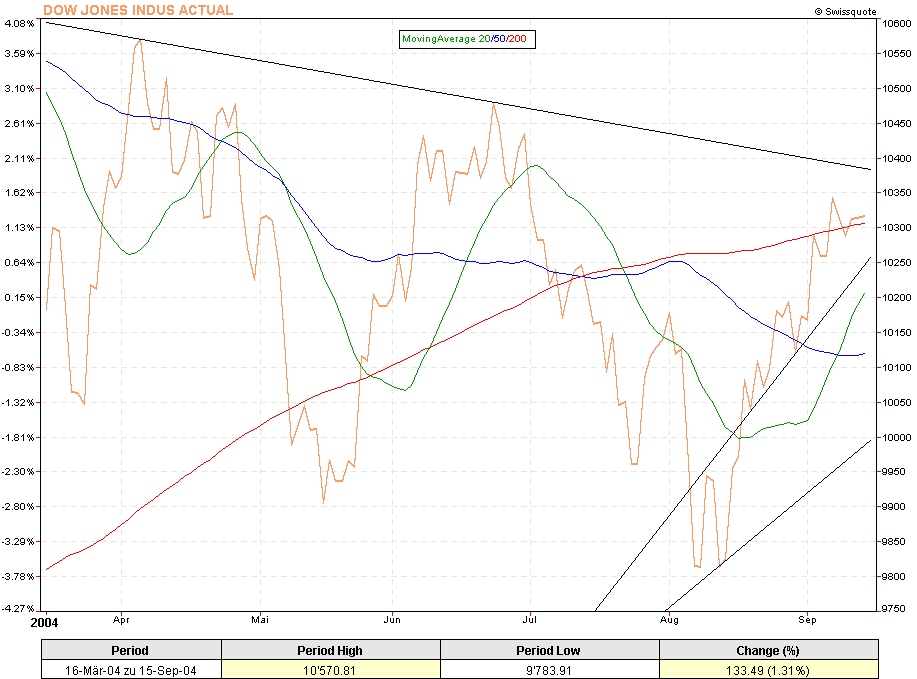Click the -3.78% left axis label

pos(18,576)
